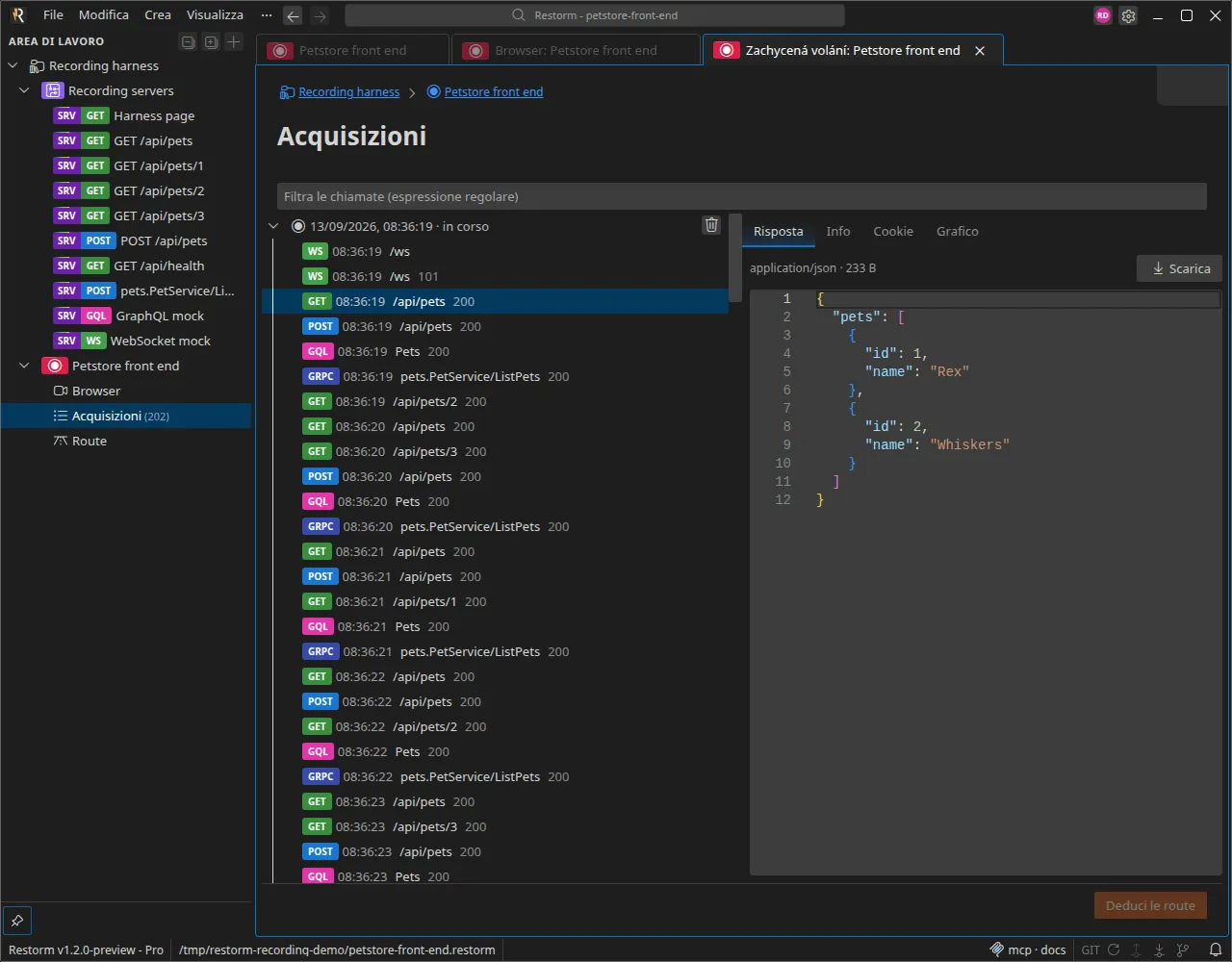Focus the Filtra le chiamate filter field
This screenshot has width=1232, height=962.
(741, 196)
